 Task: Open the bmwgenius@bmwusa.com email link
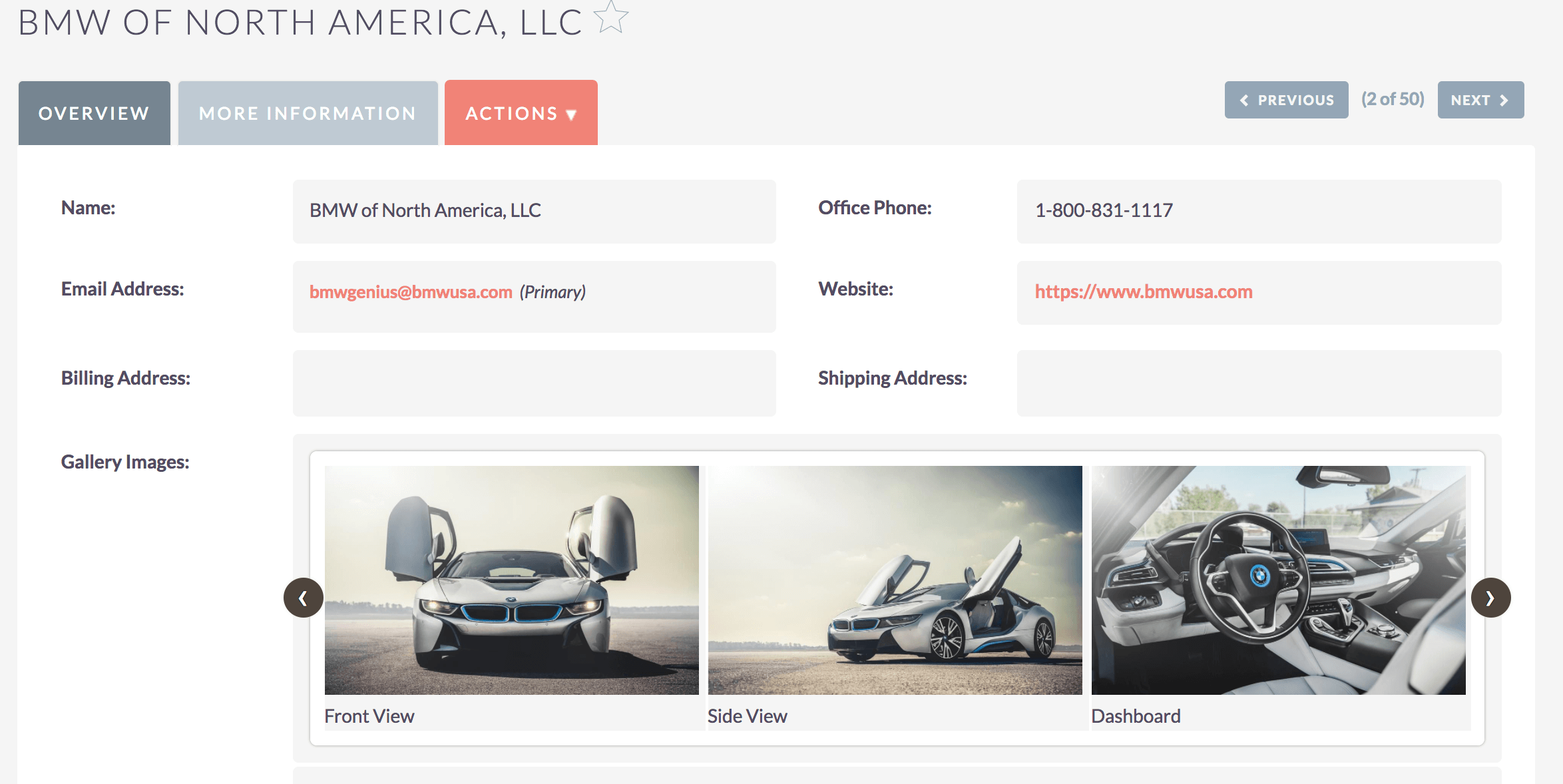pyautogui.click(x=411, y=292)
